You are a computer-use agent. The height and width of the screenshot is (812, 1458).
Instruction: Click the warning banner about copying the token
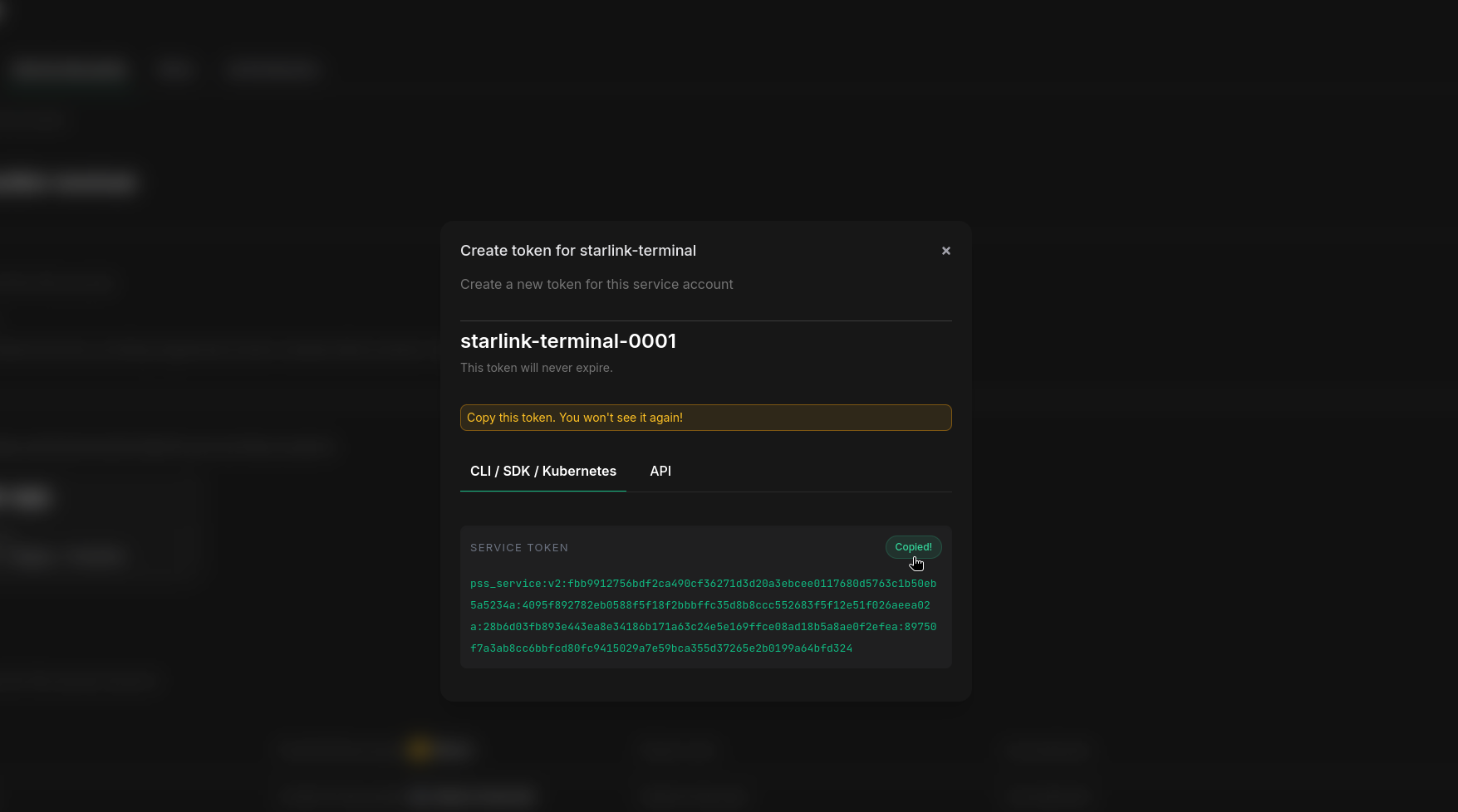(705, 418)
